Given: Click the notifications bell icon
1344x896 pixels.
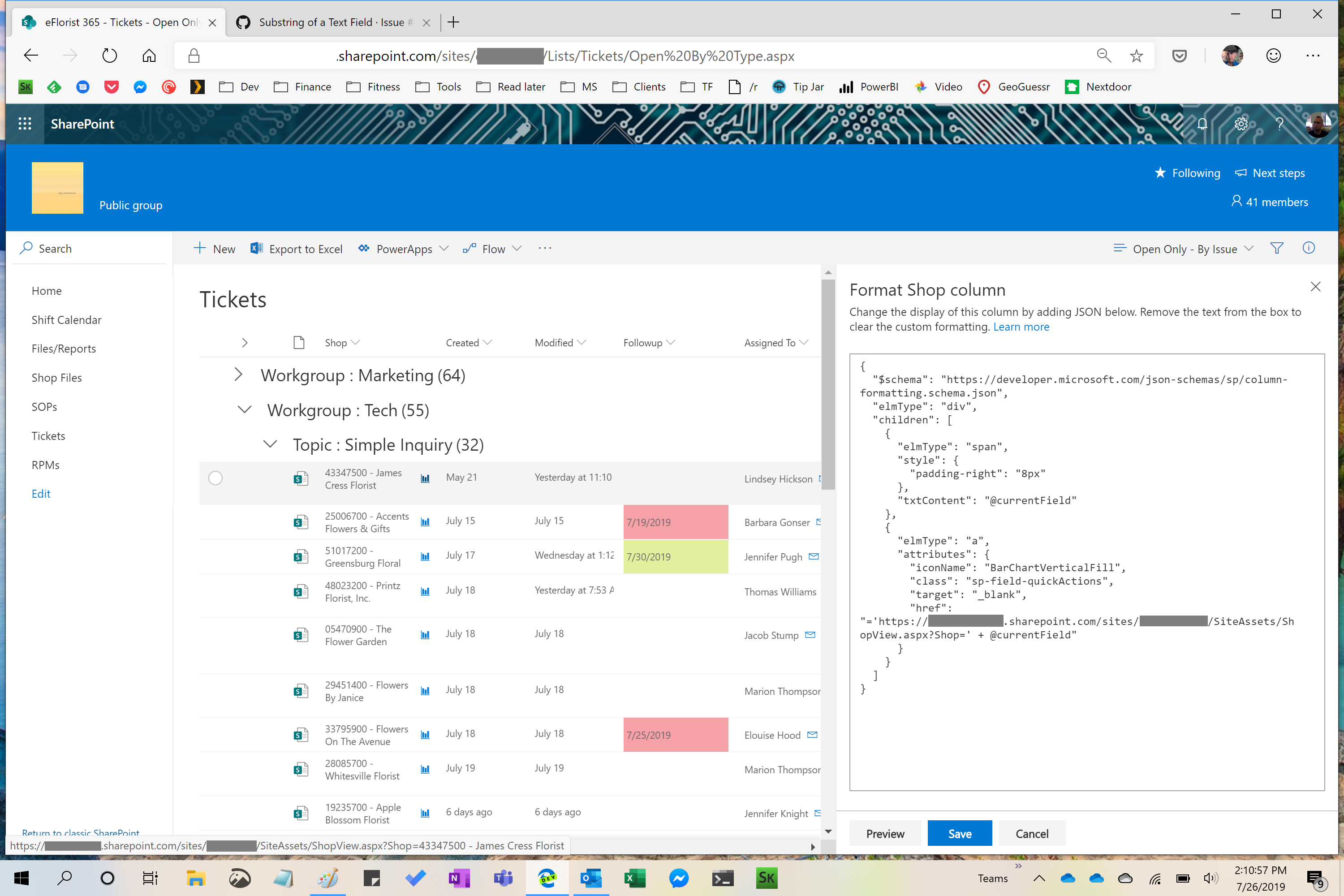Looking at the screenshot, I should 1202,124.
